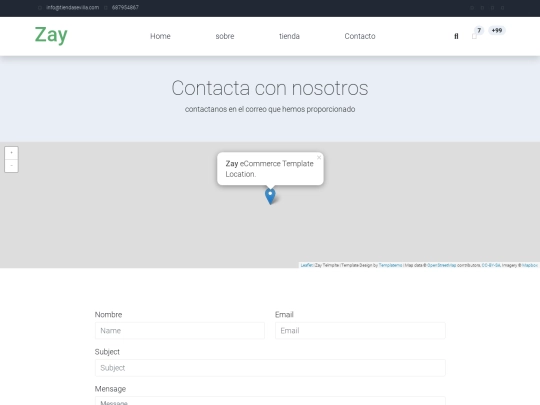540x405 pixels.
Task: Open the Mapbox attribution link
Action: pyautogui.click(x=530, y=265)
